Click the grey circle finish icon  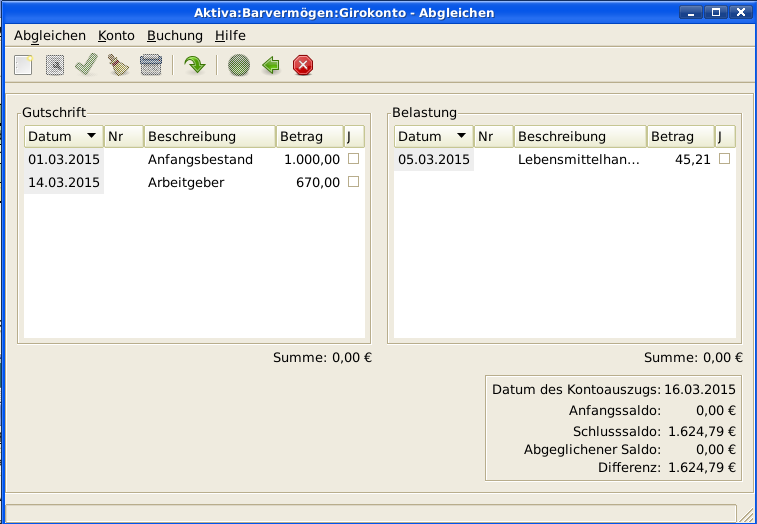click(238, 66)
